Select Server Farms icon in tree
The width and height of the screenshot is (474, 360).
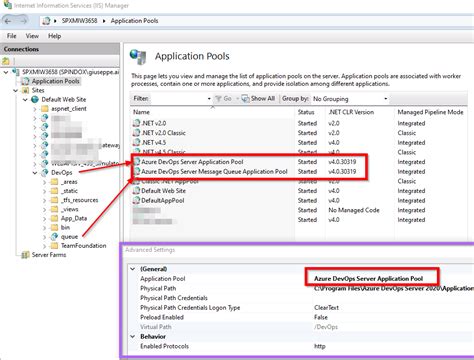[x=25, y=255]
